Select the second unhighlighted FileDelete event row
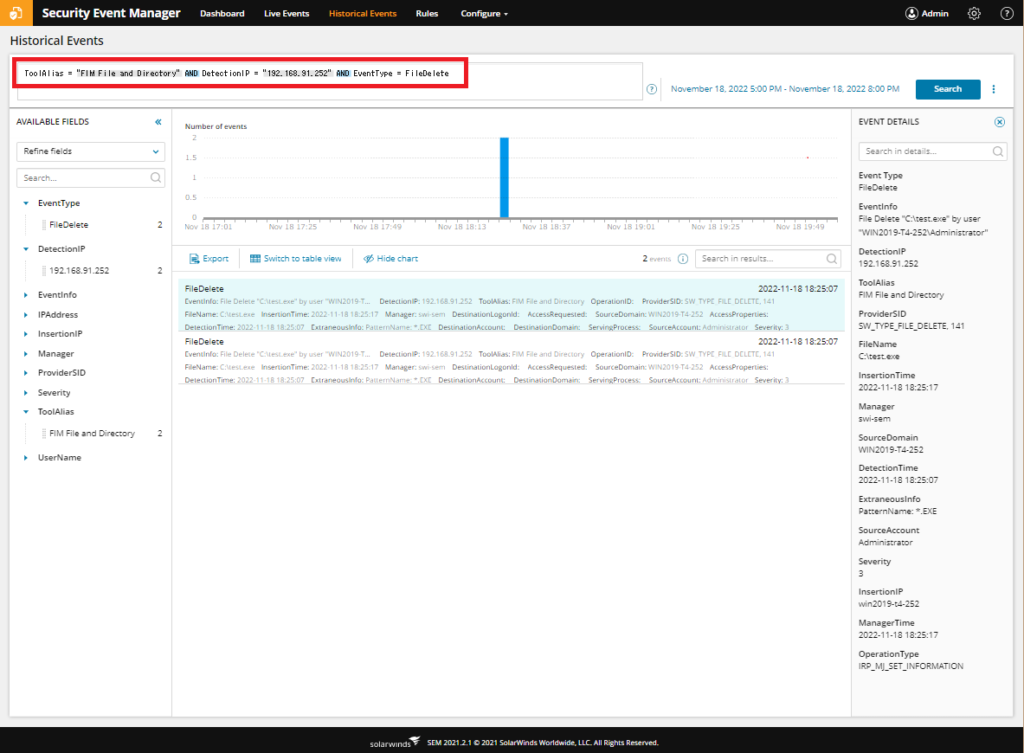 click(511, 360)
